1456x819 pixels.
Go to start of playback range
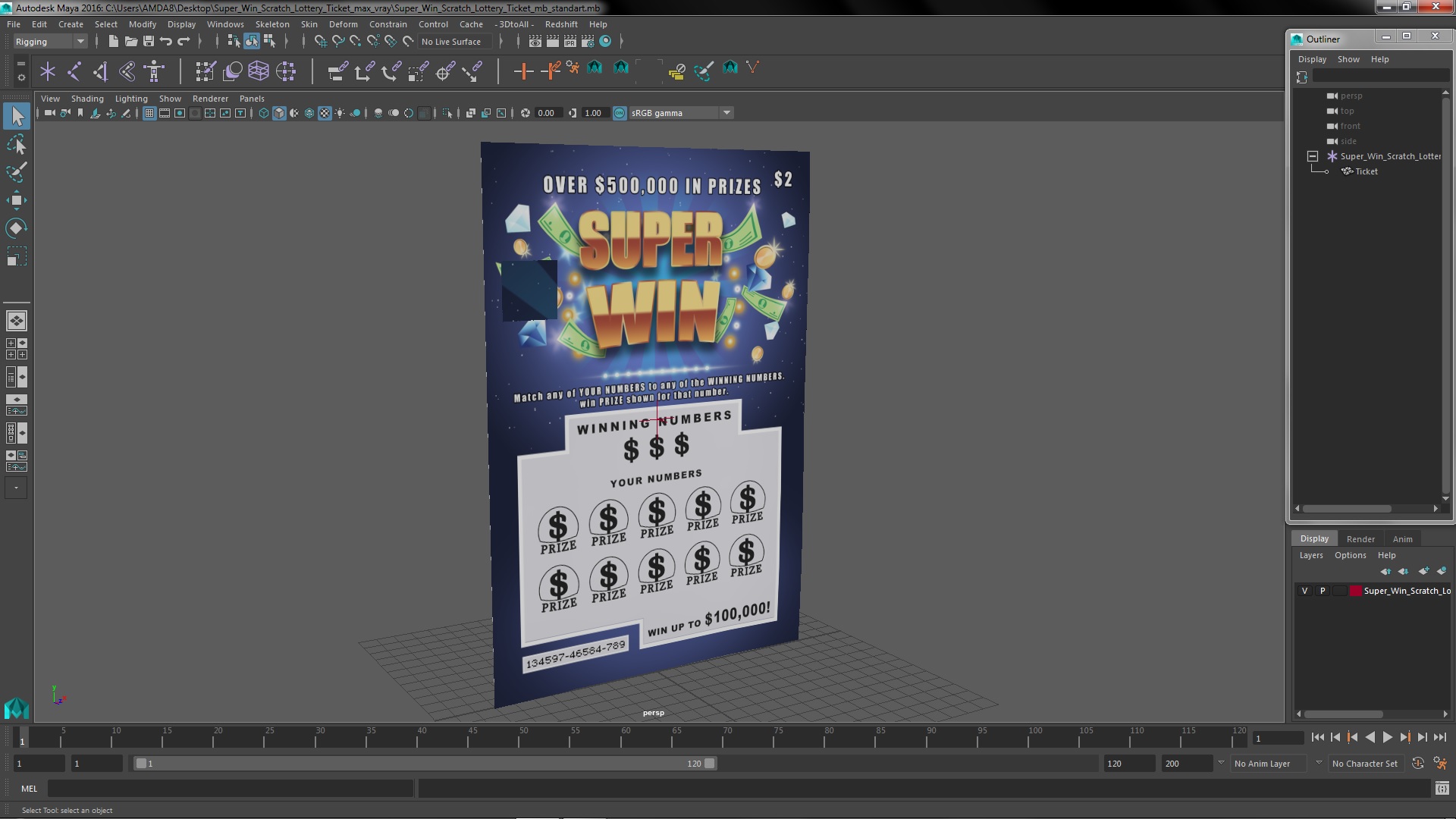[1317, 737]
